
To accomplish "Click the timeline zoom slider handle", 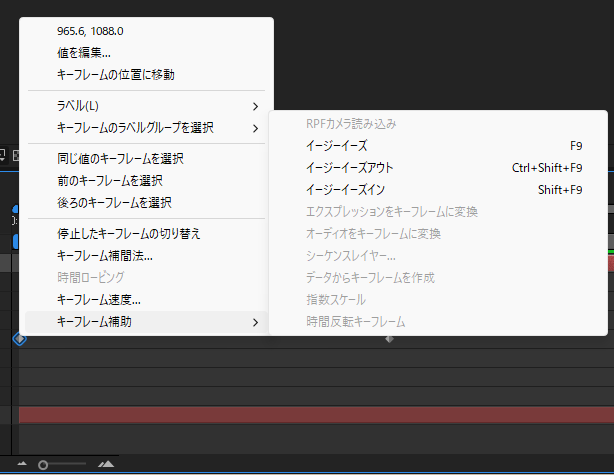I will click(x=43, y=464).
